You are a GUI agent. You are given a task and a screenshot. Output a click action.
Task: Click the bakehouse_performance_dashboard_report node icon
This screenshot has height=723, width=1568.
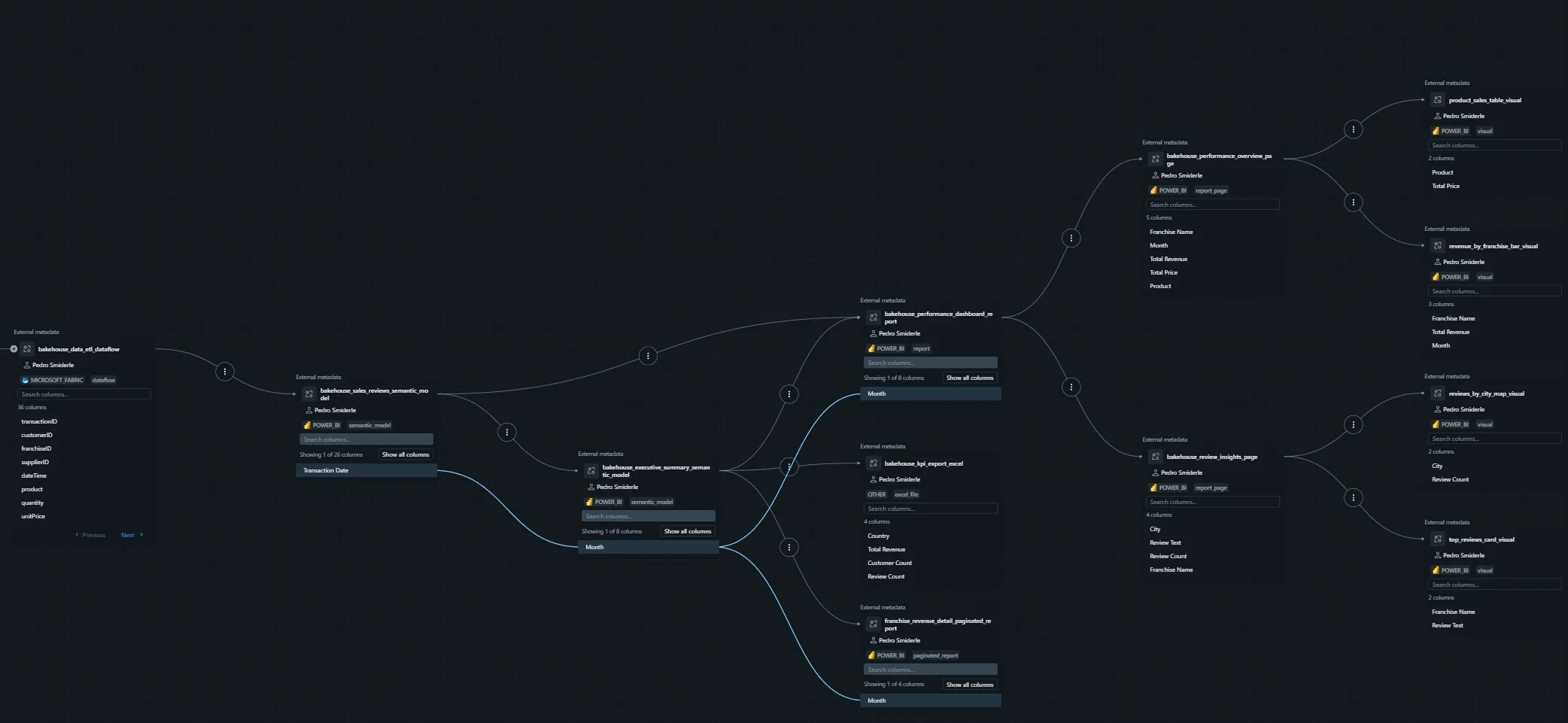tap(874, 317)
